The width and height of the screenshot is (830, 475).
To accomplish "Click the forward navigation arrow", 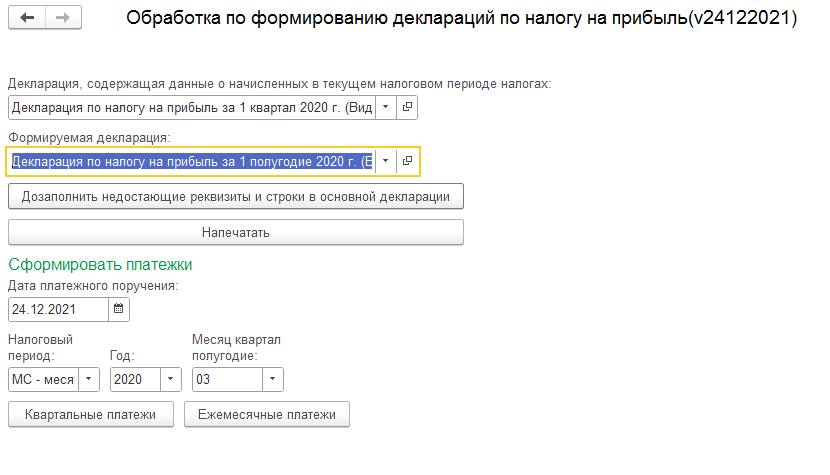I will tap(62, 19).
